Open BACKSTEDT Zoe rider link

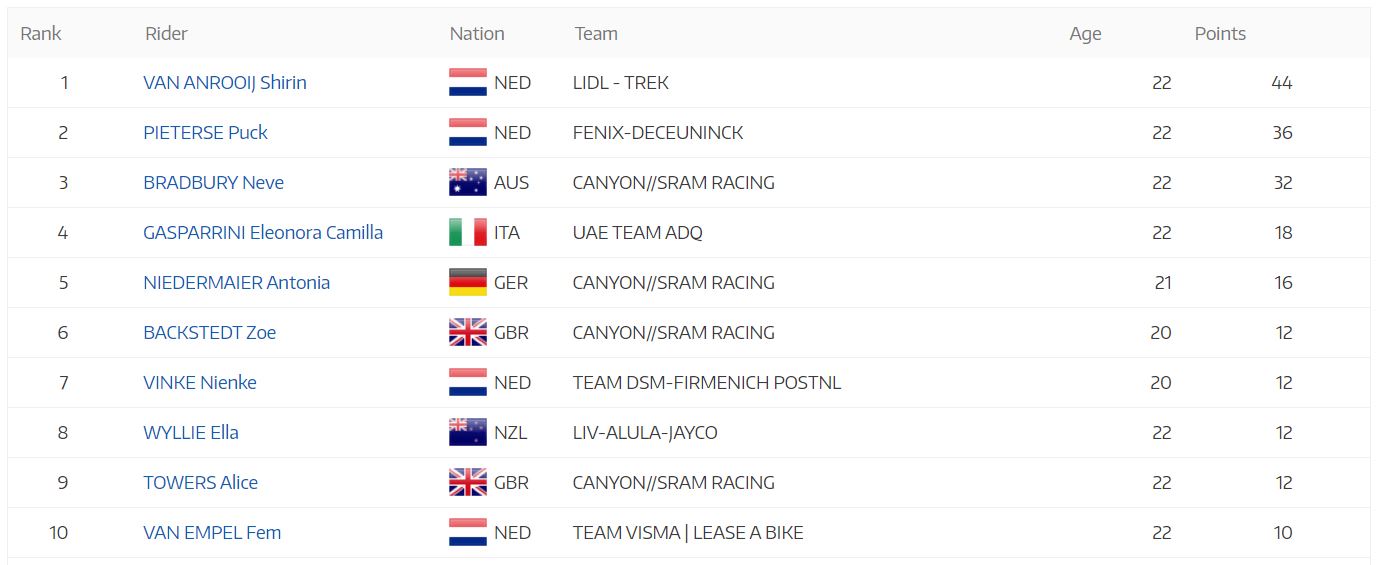click(210, 332)
